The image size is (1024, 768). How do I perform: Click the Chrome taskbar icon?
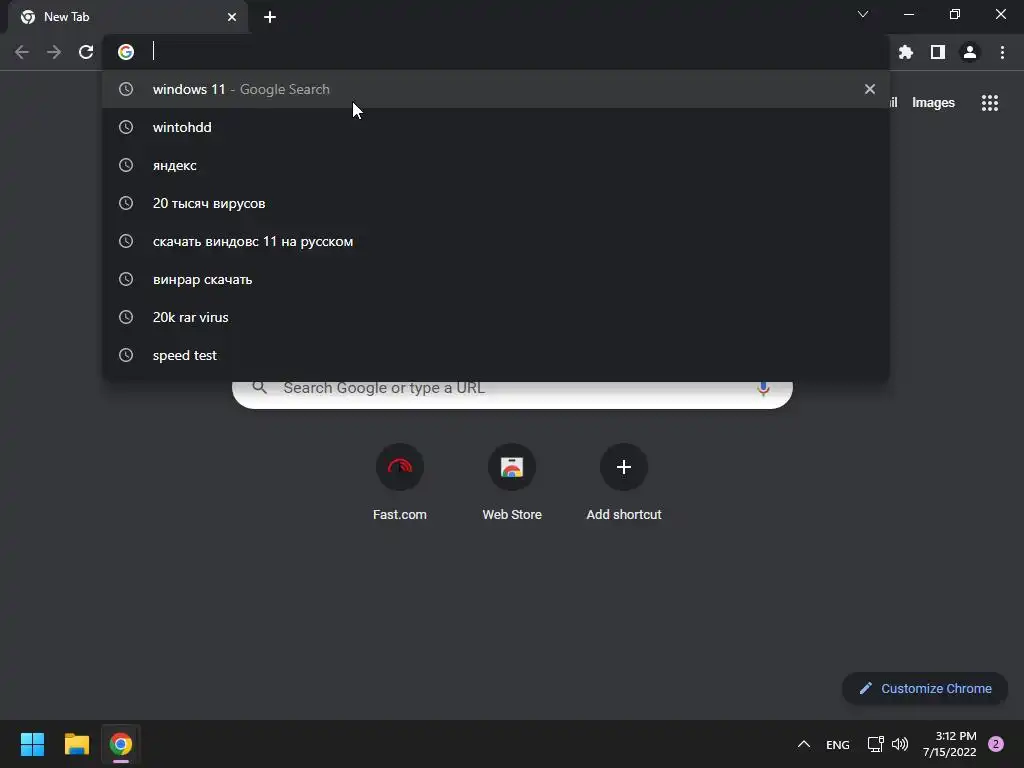[121, 744]
